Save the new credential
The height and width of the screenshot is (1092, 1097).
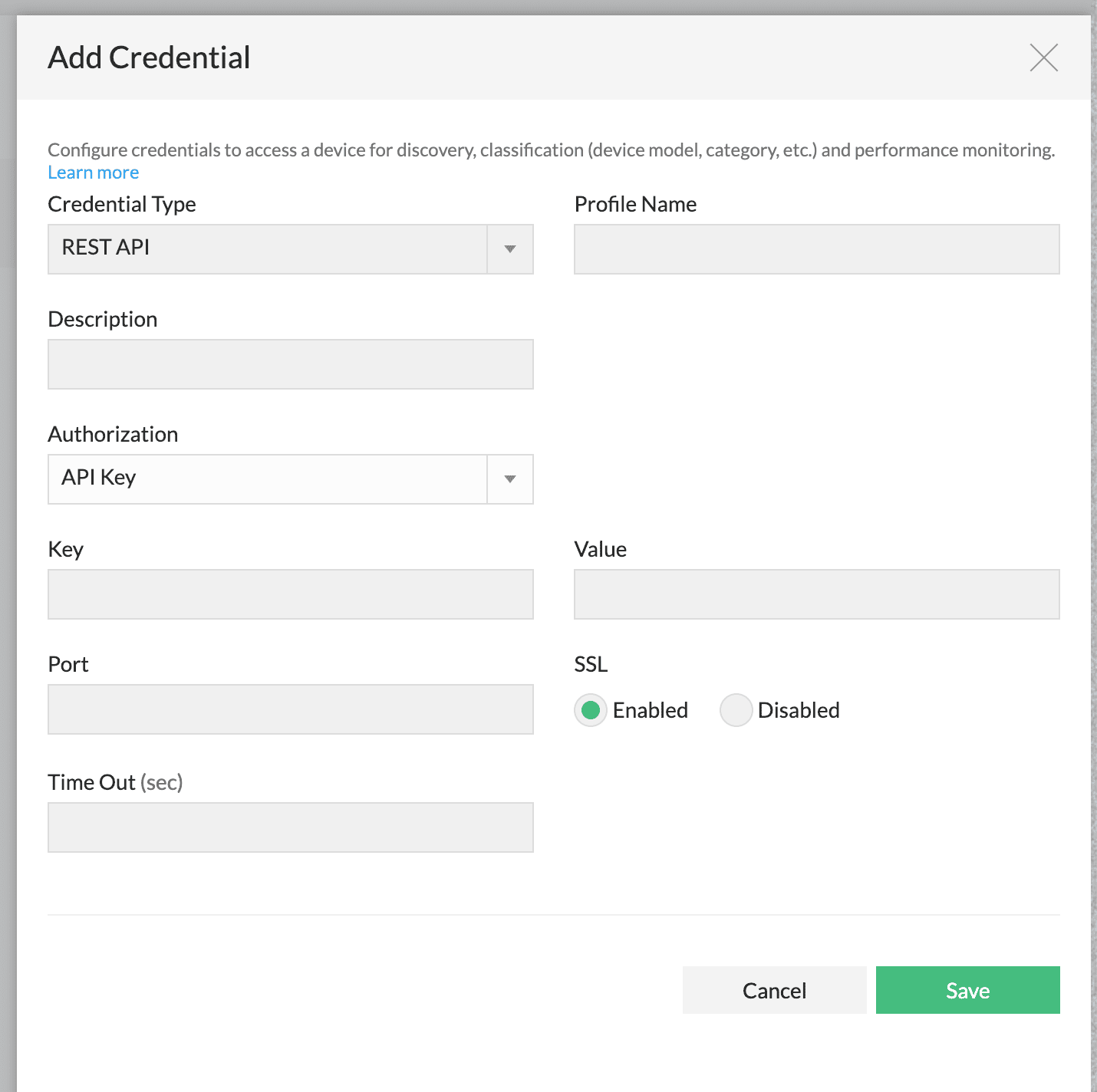click(967, 990)
